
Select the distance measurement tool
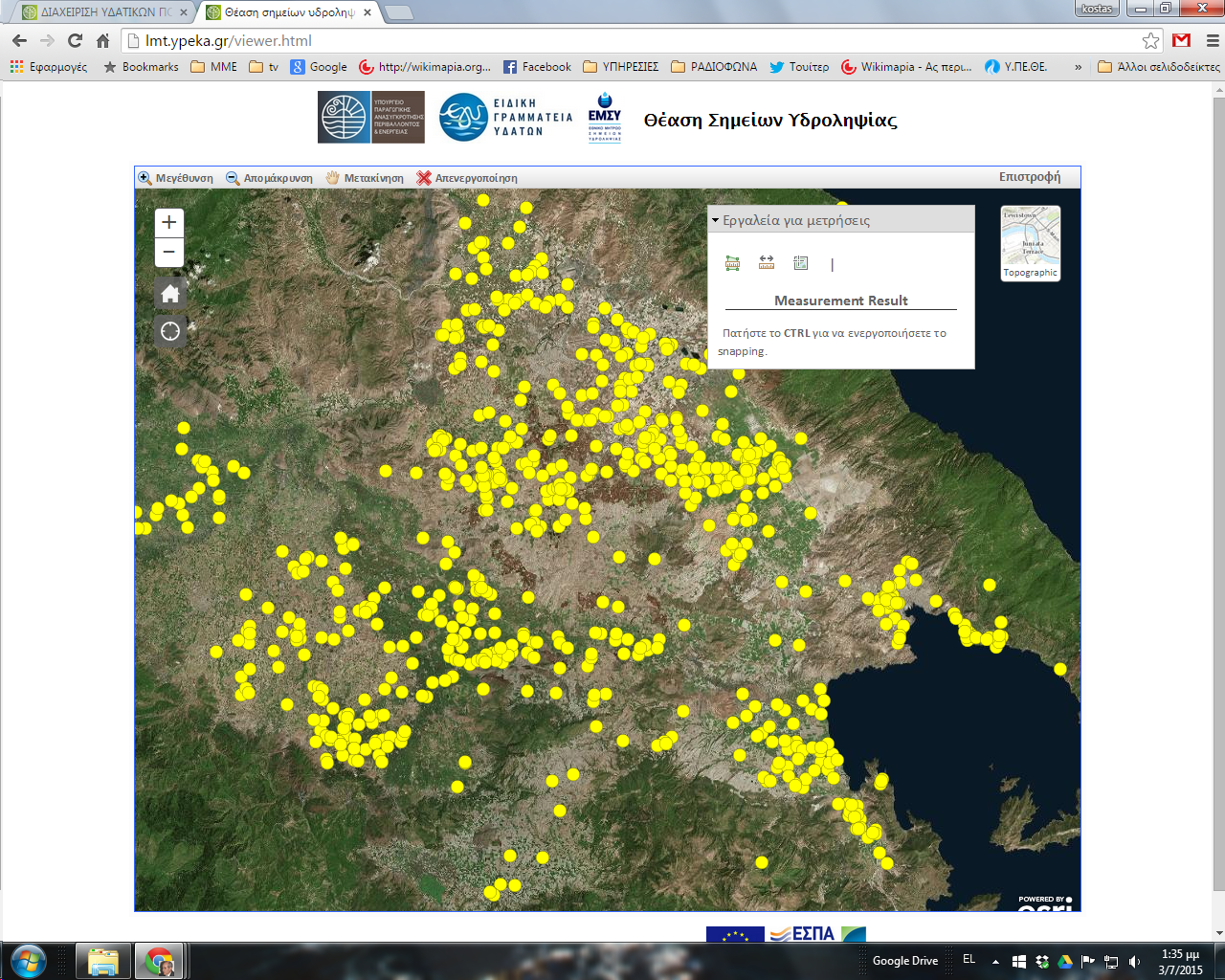767,263
